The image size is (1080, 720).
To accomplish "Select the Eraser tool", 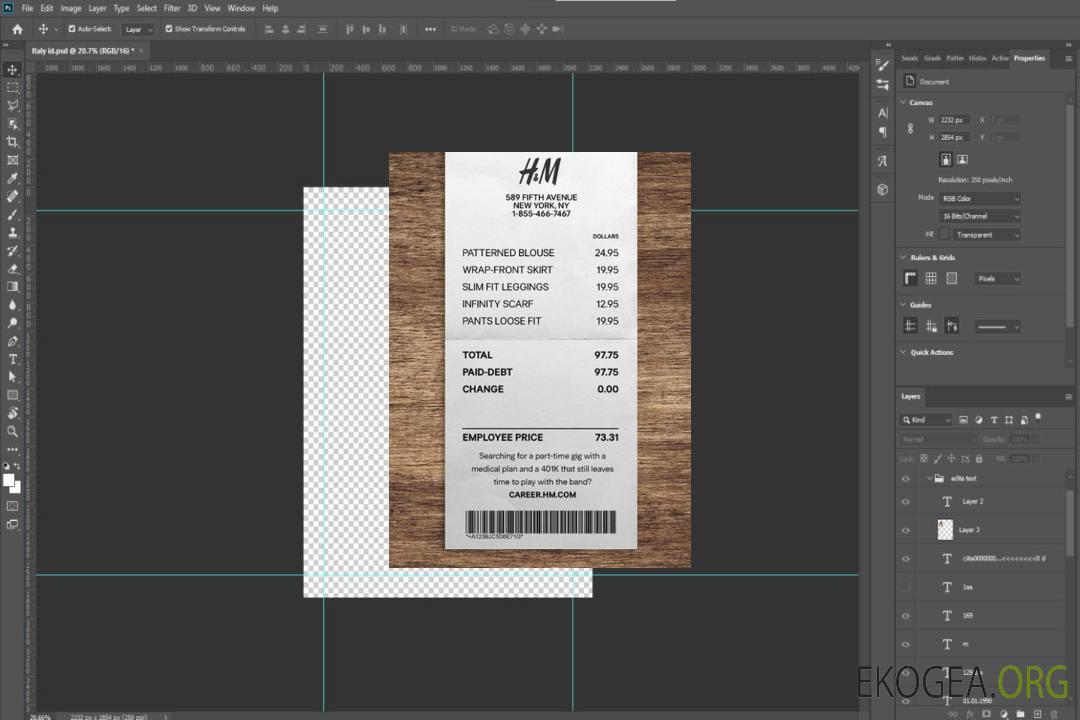I will pyautogui.click(x=12, y=269).
